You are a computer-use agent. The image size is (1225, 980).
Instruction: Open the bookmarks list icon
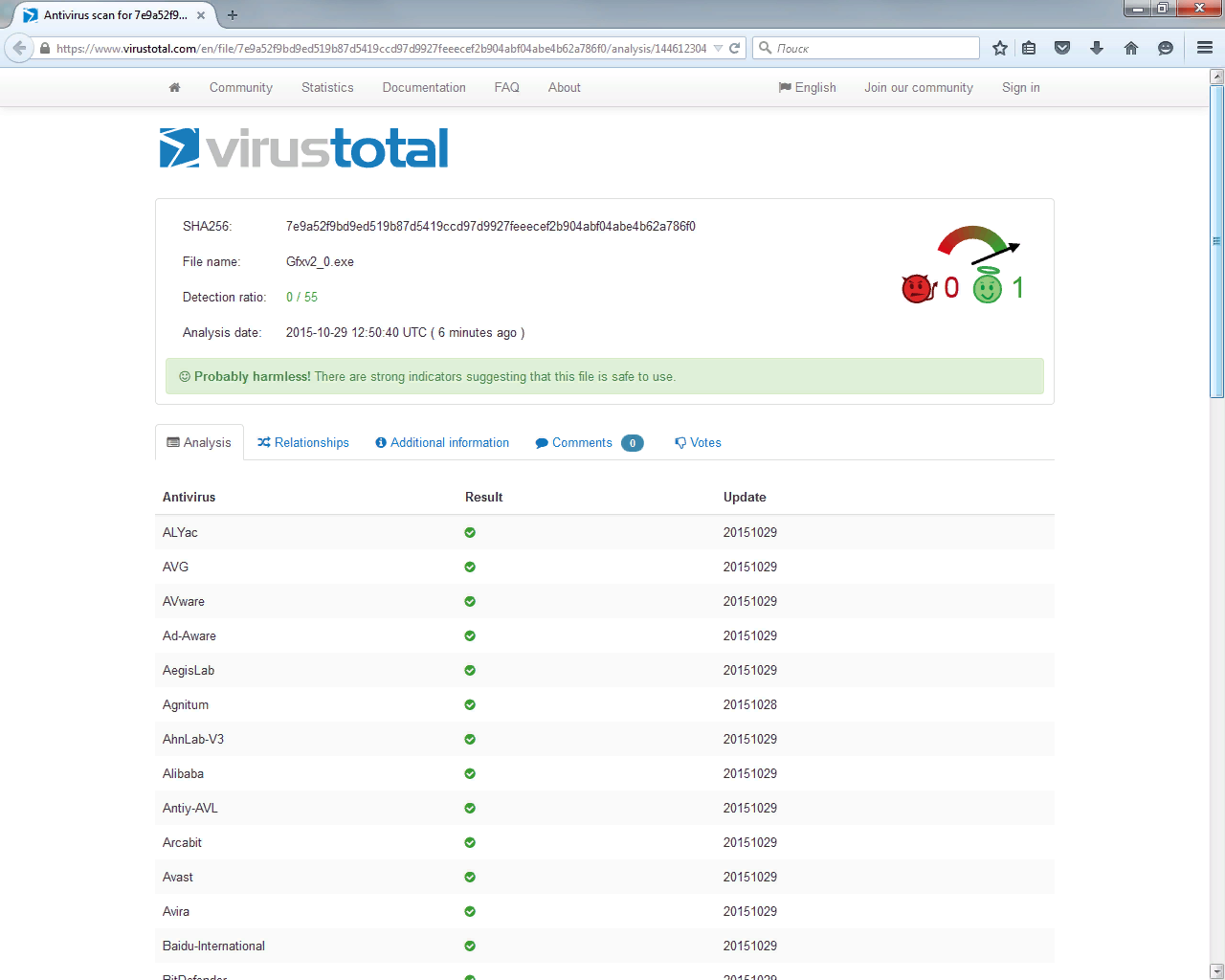[1029, 48]
